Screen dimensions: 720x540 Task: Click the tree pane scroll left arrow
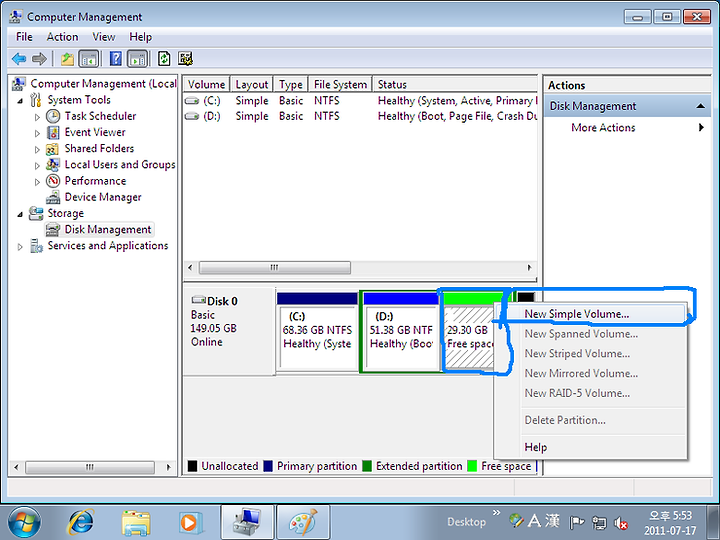coord(16,467)
